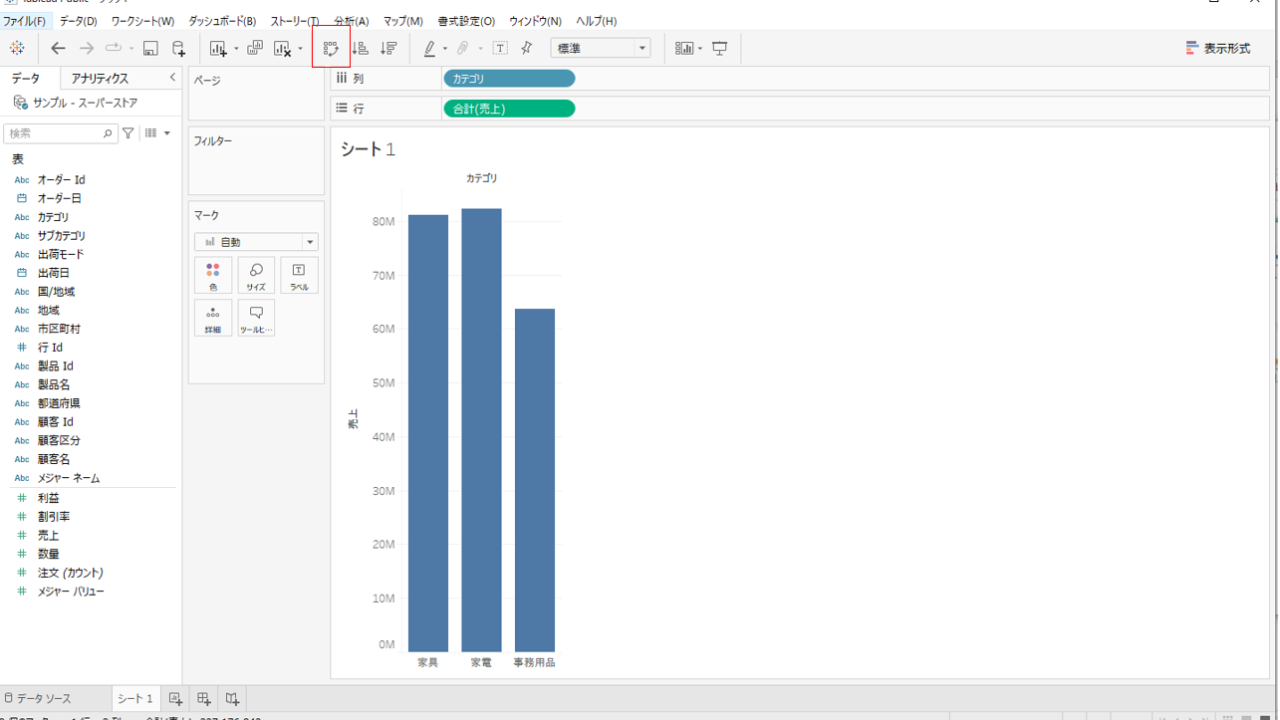This screenshot has width=1280, height=720.
Task: Click the 詳細 detail mark card button
Action: pyautogui.click(x=213, y=318)
